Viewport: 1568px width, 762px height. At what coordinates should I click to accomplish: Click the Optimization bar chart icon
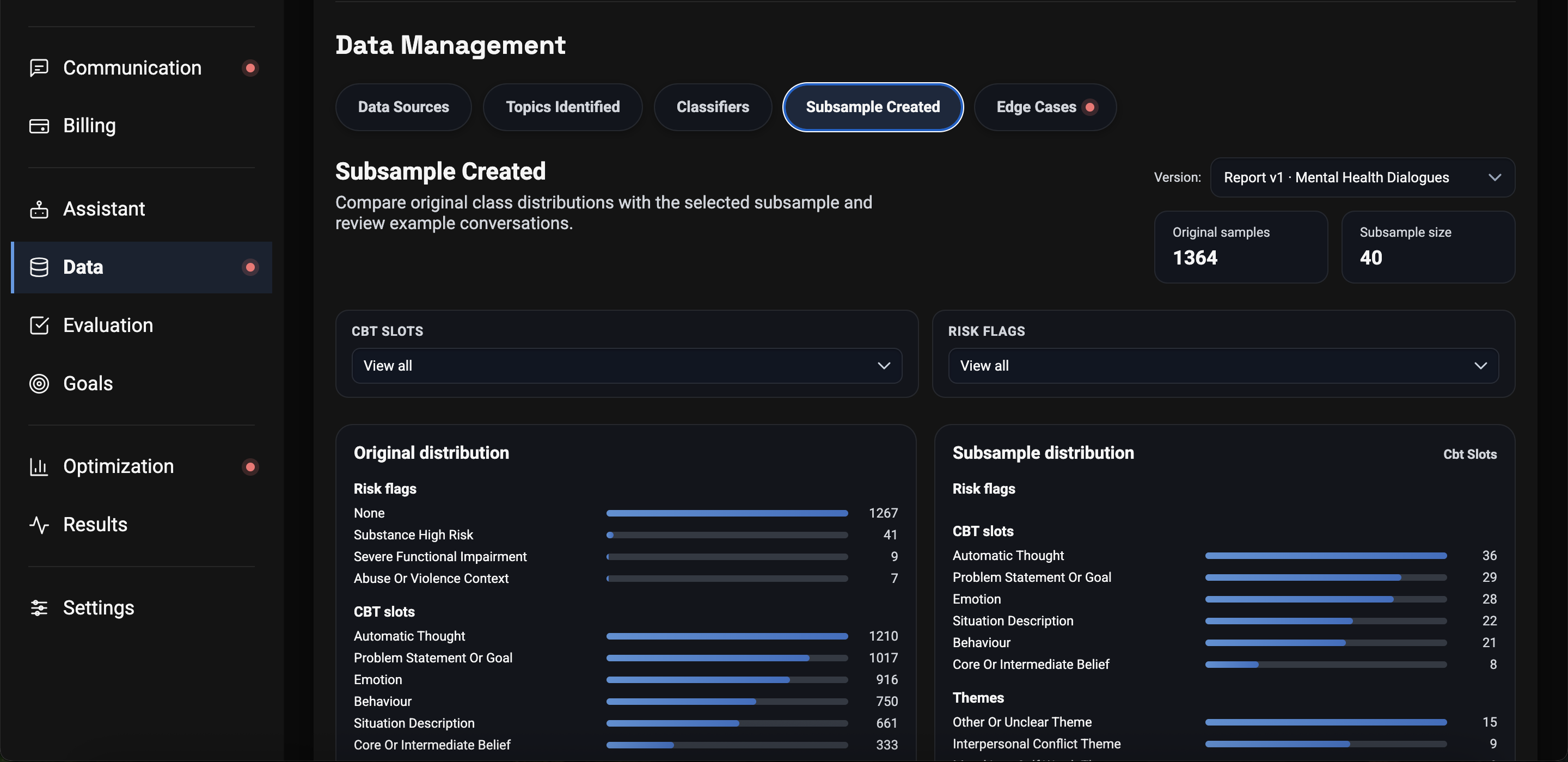tap(39, 467)
